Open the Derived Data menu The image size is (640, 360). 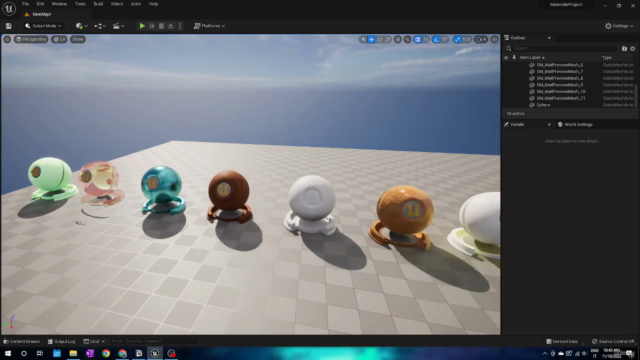click(x=562, y=341)
